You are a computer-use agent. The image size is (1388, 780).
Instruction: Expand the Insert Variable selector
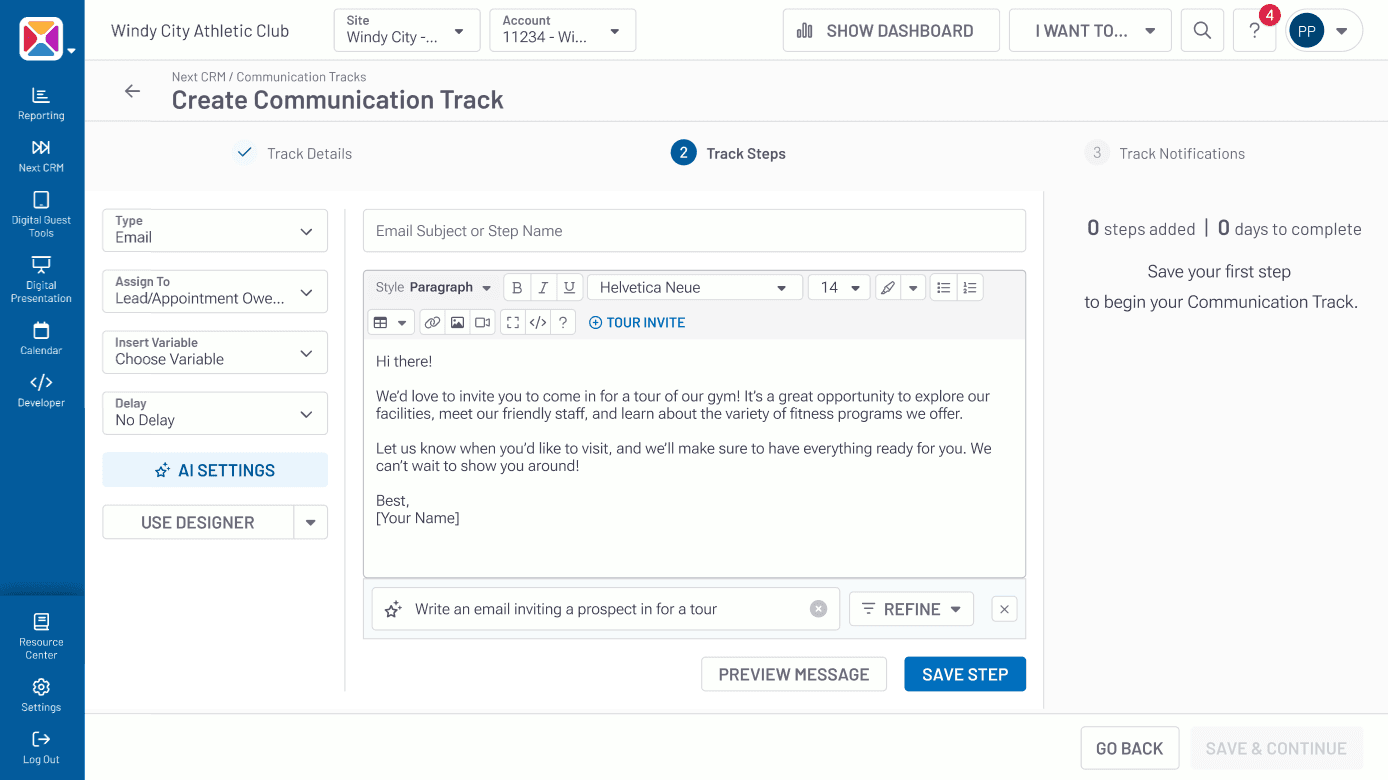(x=214, y=352)
